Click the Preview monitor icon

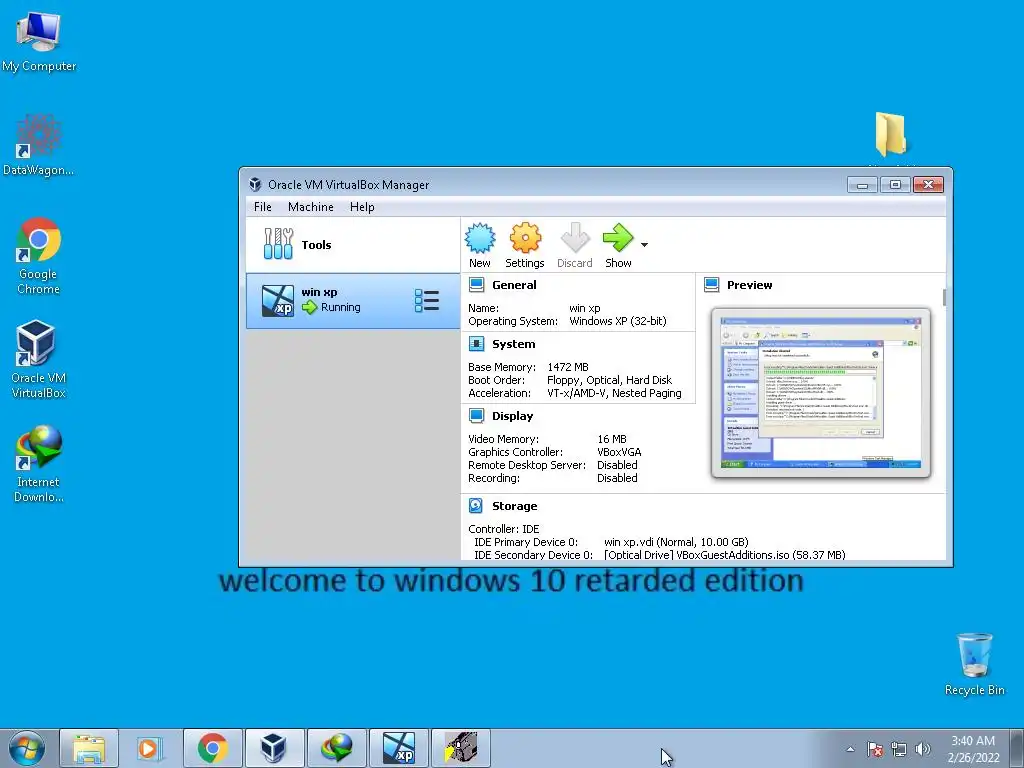(x=712, y=285)
